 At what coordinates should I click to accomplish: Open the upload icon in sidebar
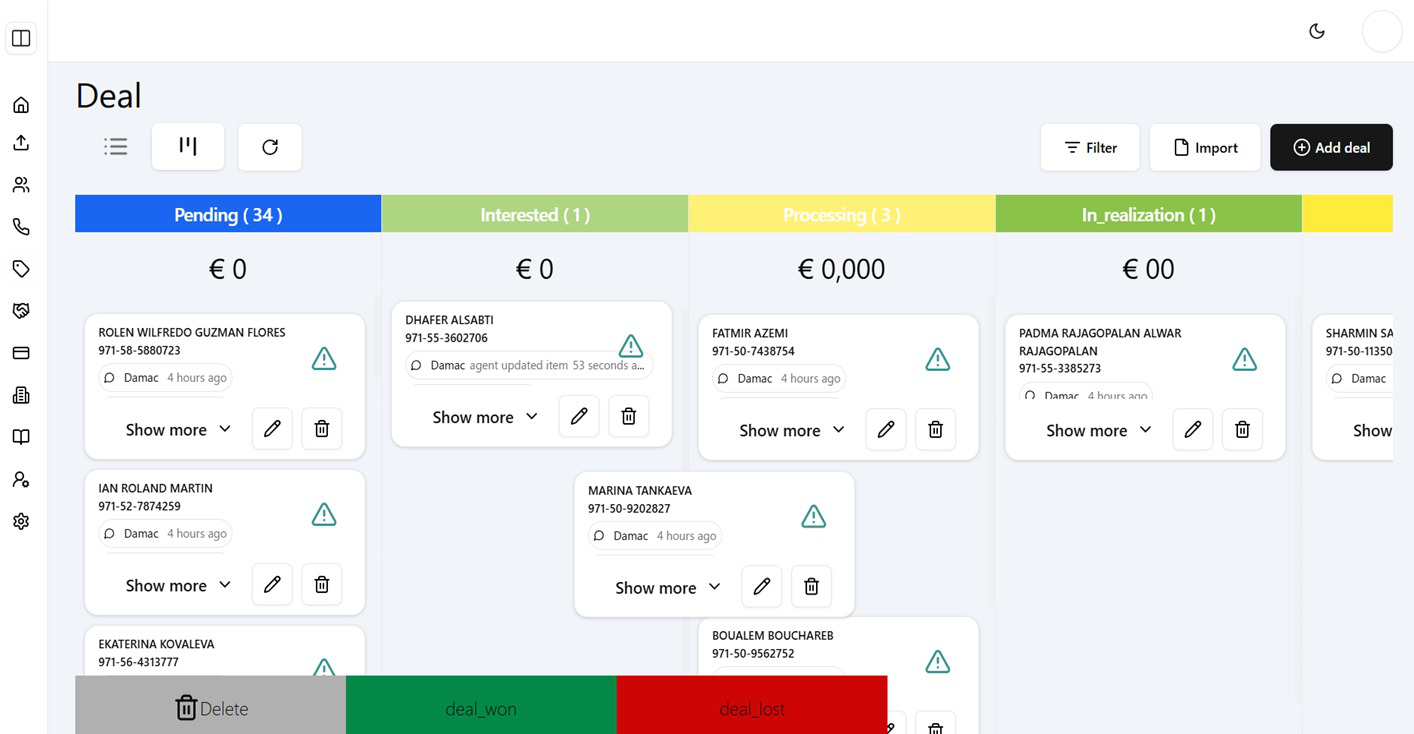(21, 143)
